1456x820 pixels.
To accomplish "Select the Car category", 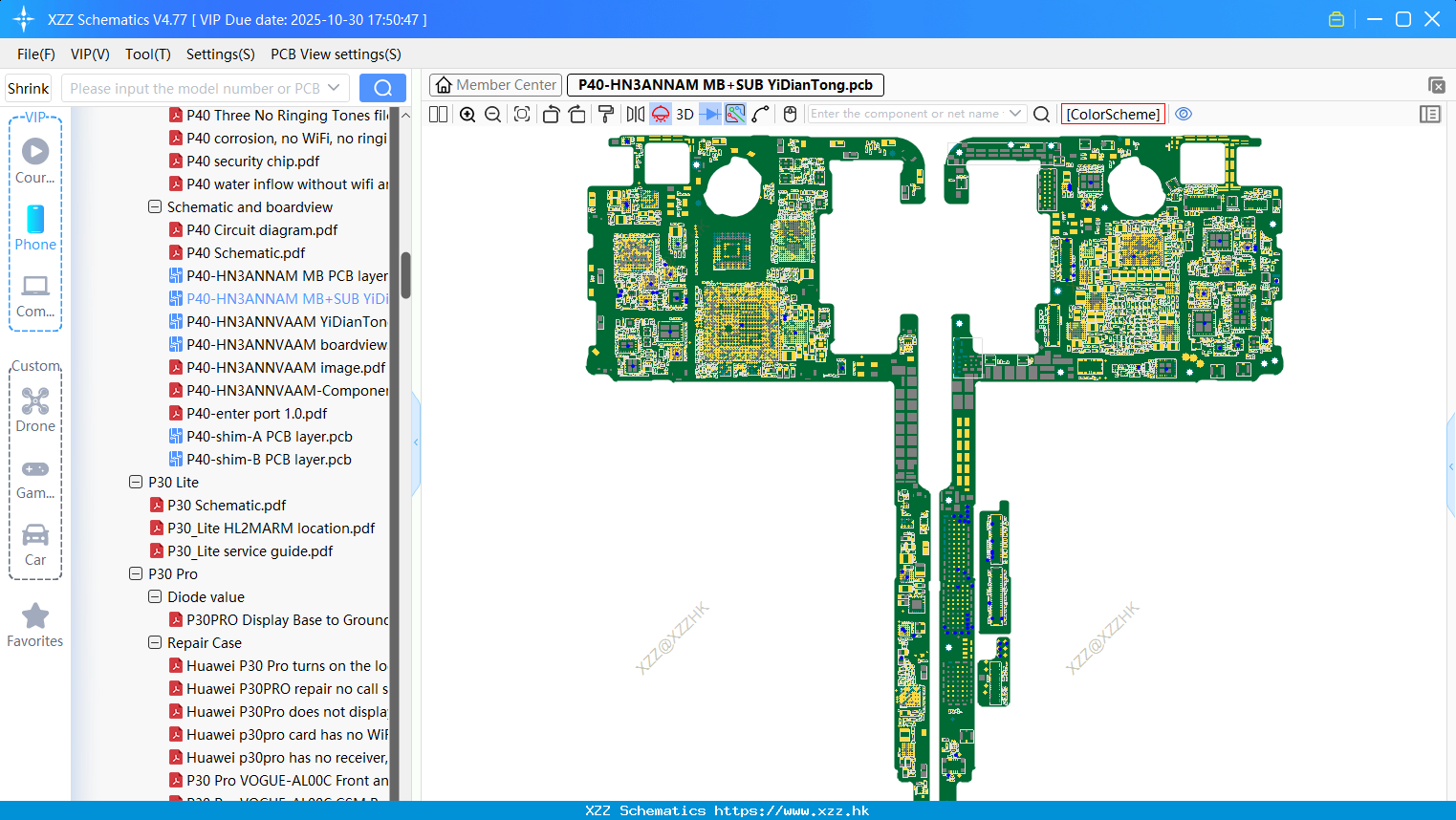I will point(35,544).
